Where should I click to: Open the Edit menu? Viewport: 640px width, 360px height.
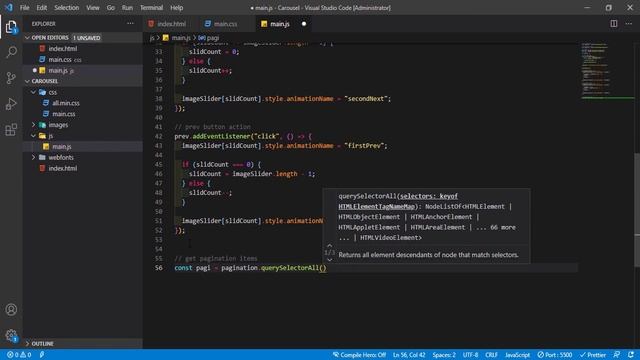click(42, 8)
